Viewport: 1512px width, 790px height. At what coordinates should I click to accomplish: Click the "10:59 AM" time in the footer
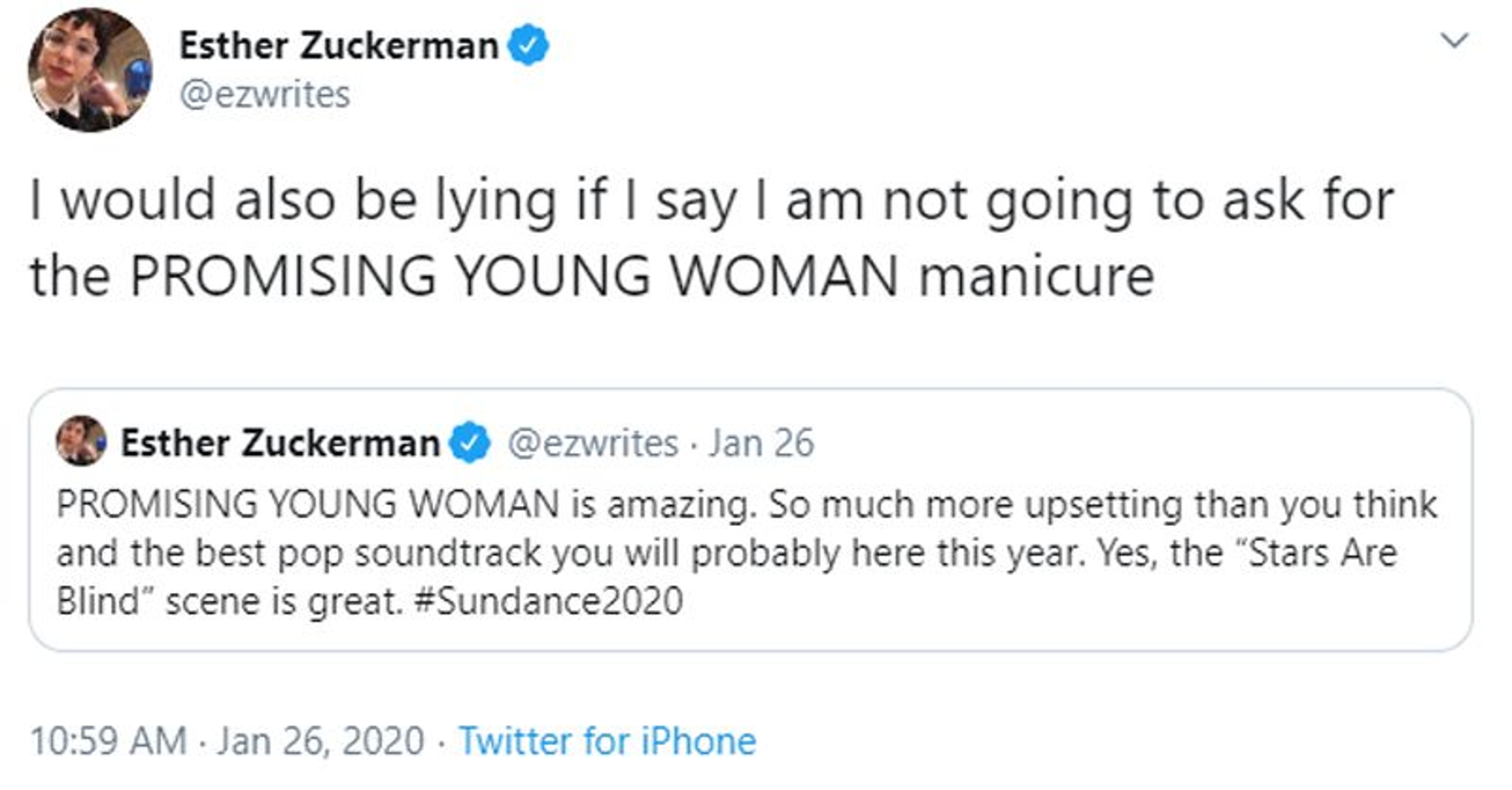point(109,741)
